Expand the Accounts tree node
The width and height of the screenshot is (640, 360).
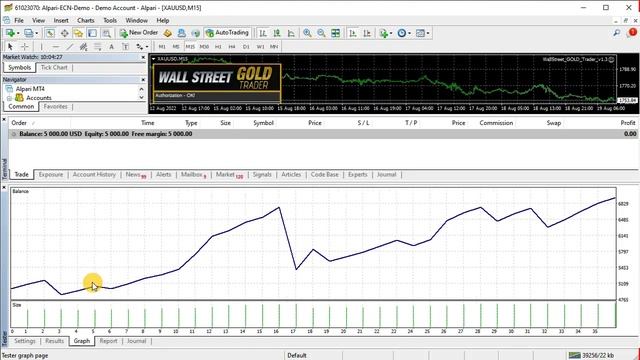tap(9, 98)
